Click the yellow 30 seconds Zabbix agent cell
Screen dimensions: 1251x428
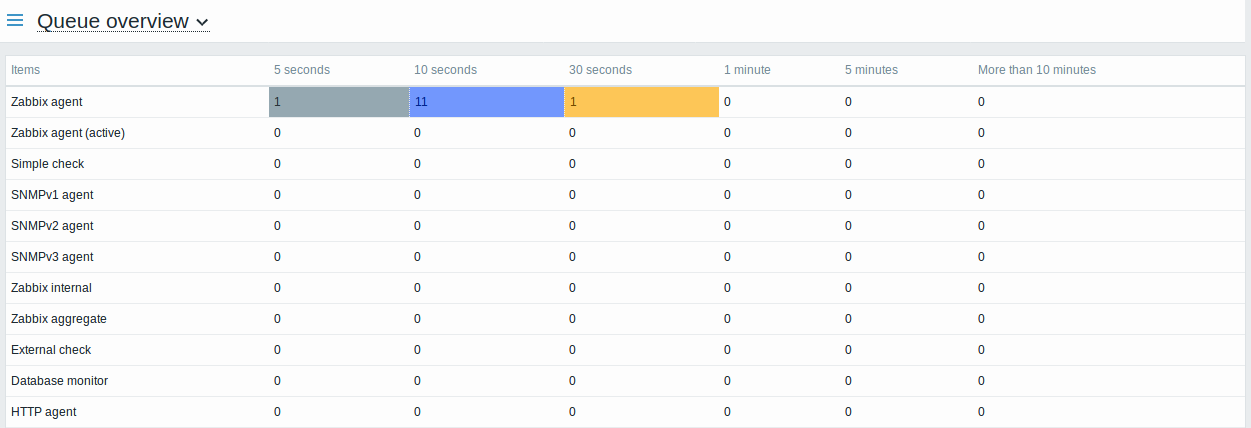[641, 102]
